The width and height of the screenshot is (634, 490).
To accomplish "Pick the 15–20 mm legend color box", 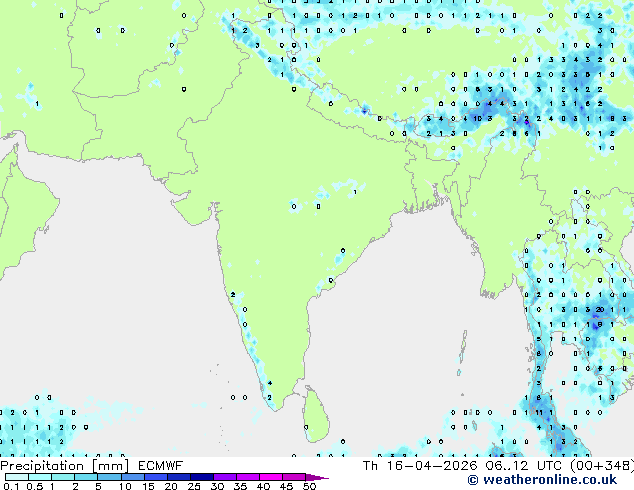I will [155, 477].
